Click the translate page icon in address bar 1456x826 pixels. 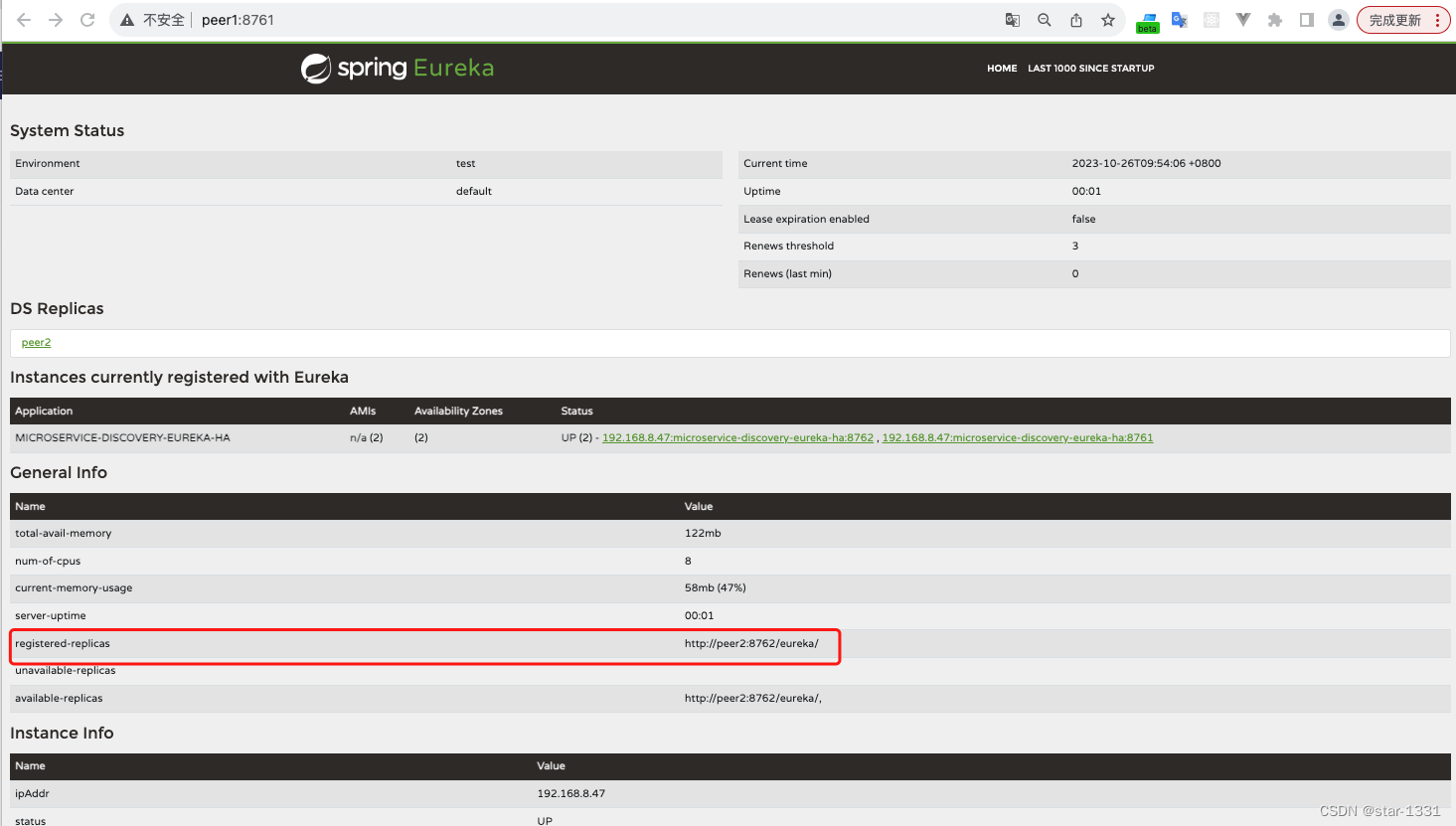pos(1013,20)
